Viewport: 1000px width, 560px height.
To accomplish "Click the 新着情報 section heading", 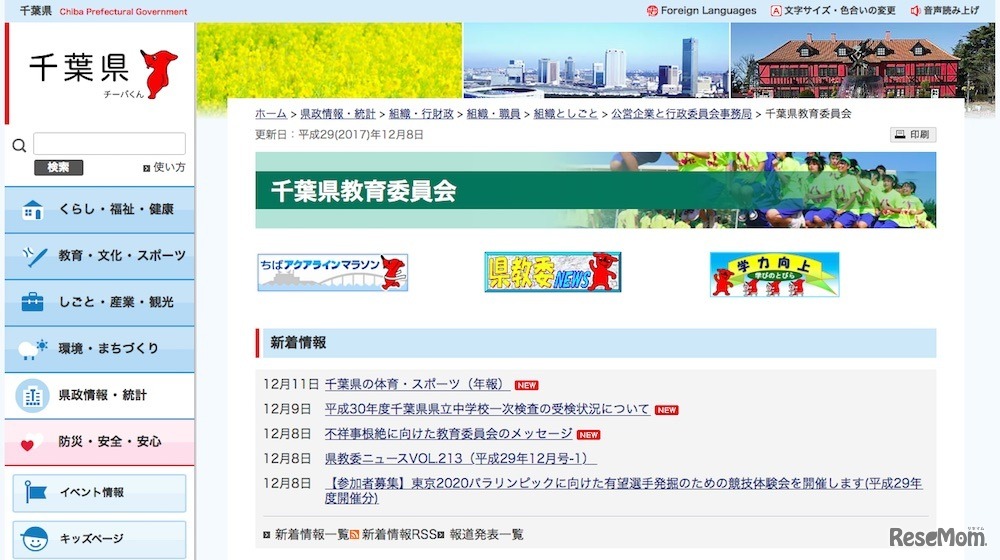I will coord(596,343).
